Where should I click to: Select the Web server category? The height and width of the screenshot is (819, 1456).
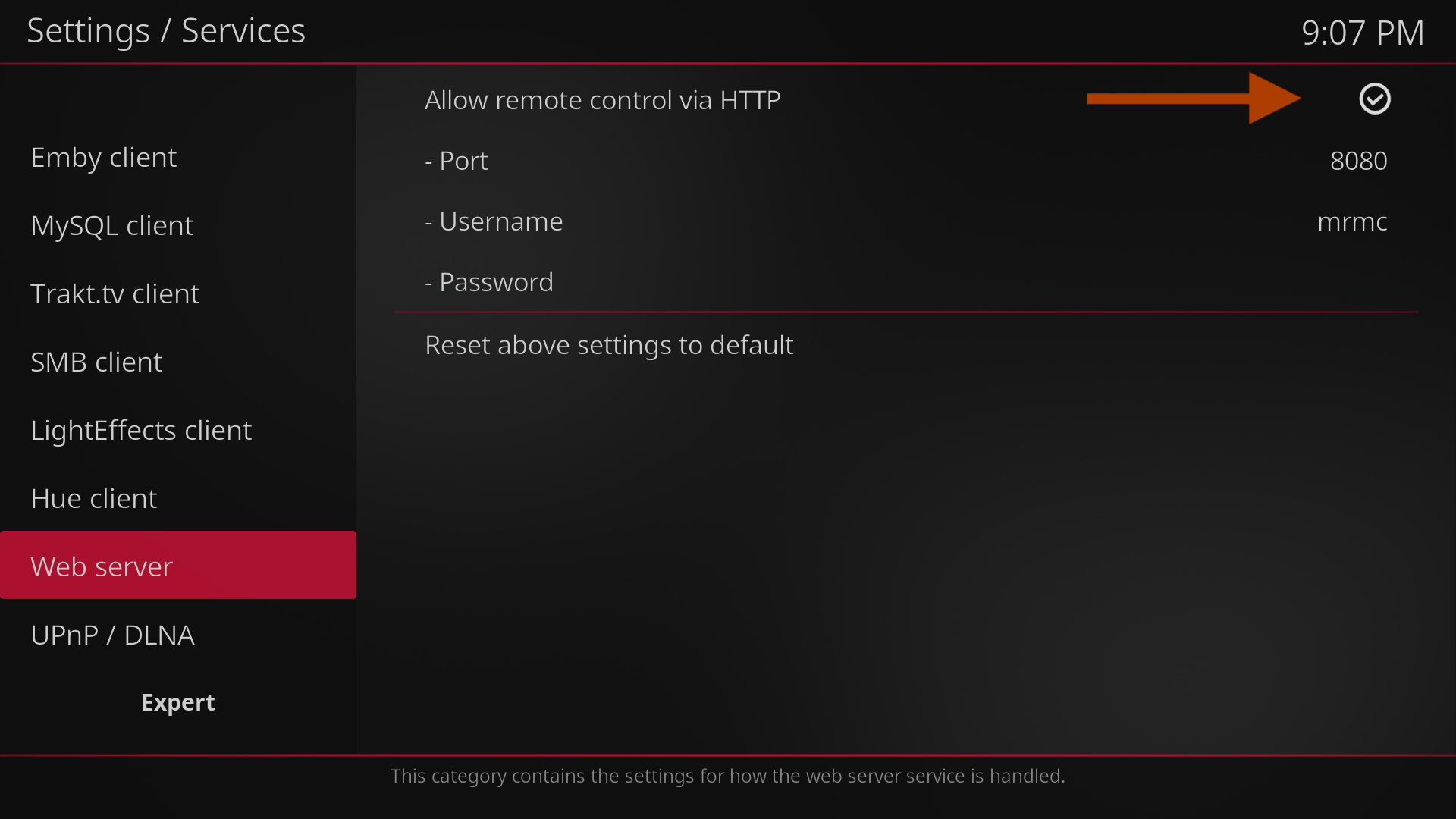(x=102, y=566)
